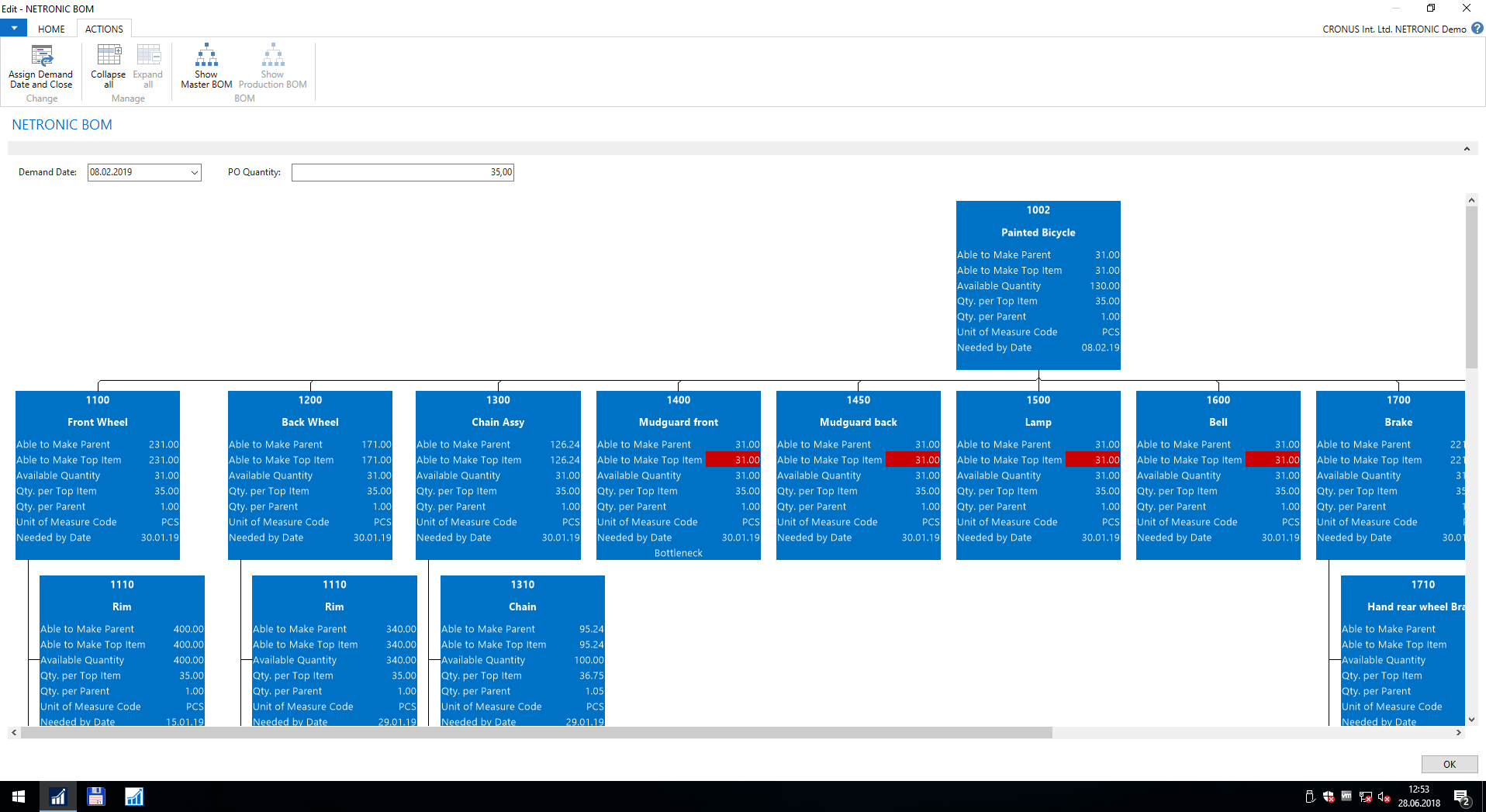The image size is (1486, 812).
Task: Select the 1500 Lamp node header
Action: pyautogui.click(x=1038, y=411)
